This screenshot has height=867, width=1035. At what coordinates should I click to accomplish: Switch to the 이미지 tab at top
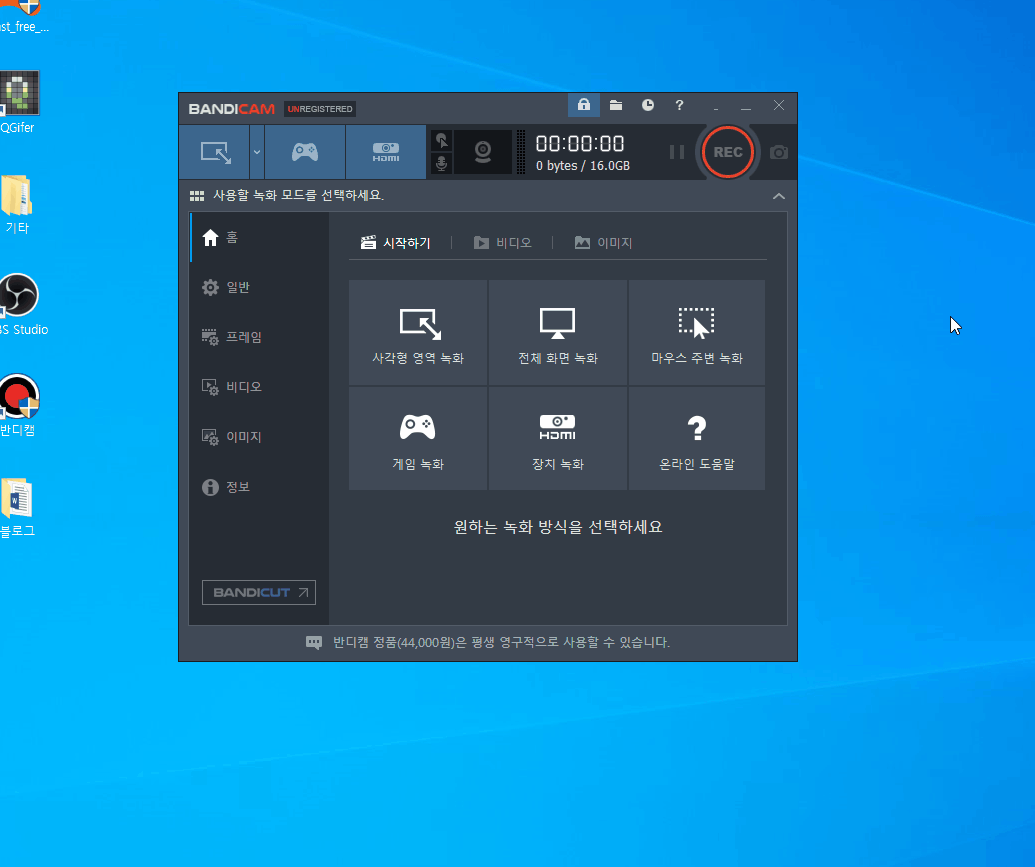(603, 243)
